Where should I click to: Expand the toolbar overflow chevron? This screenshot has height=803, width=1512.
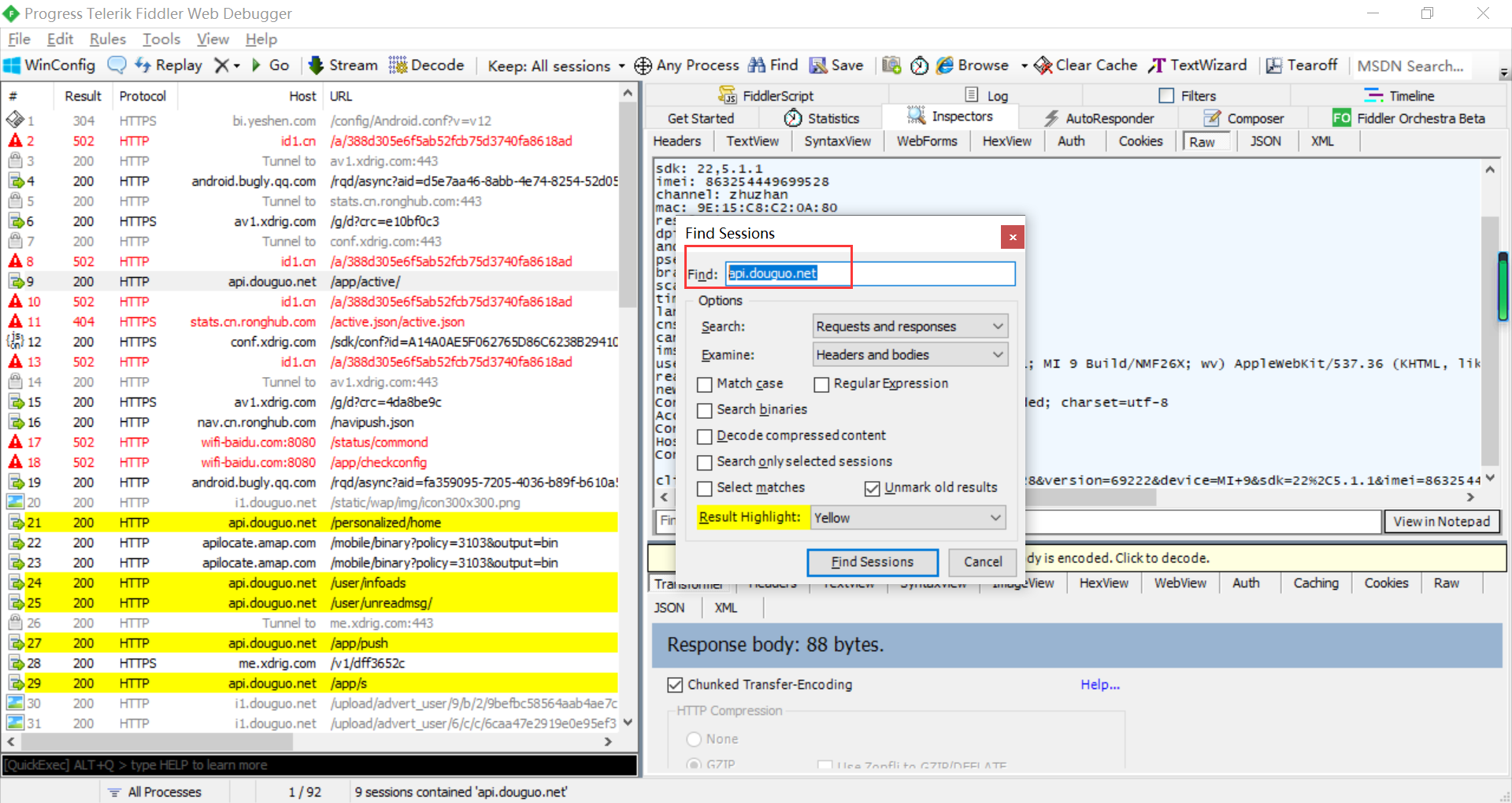(1504, 73)
